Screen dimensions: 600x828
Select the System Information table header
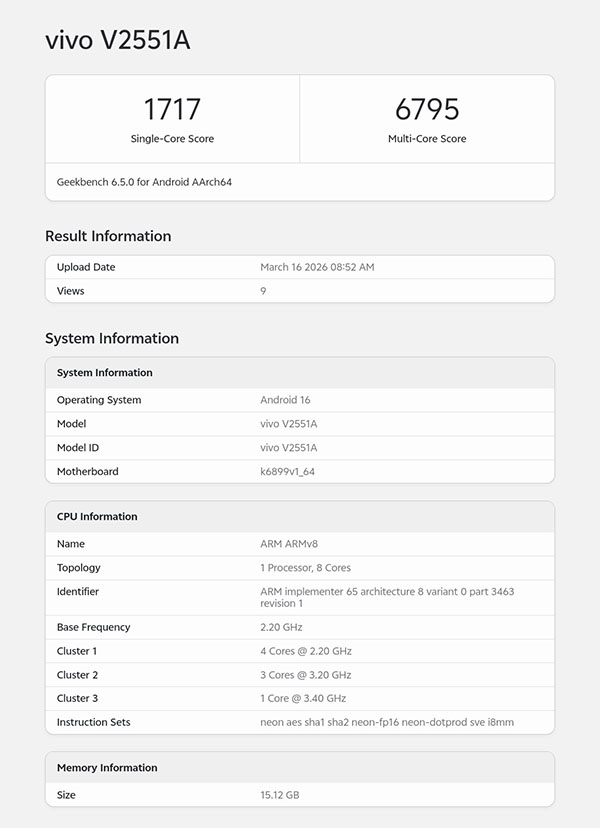105,373
